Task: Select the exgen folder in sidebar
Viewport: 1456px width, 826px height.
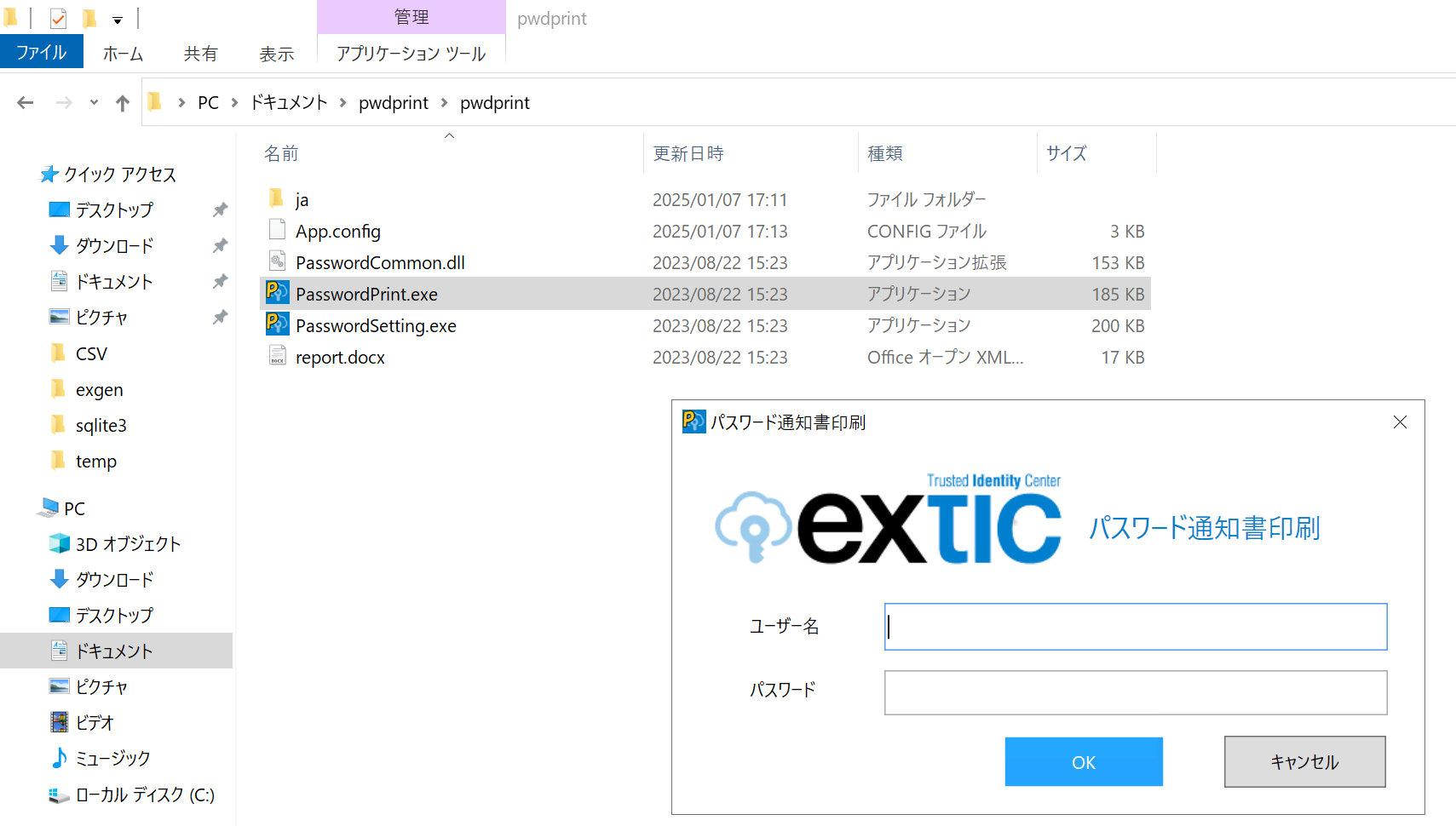Action: tap(100, 390)
